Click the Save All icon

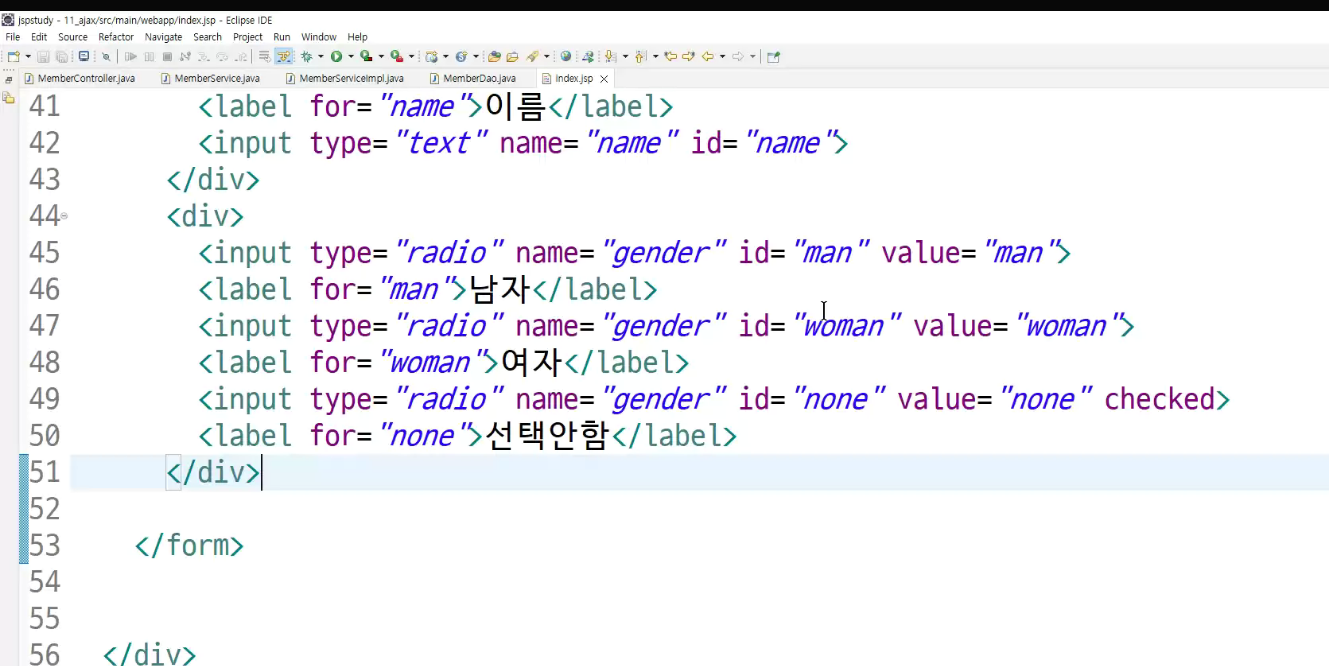pyautogui.click(x=62, y=57)
